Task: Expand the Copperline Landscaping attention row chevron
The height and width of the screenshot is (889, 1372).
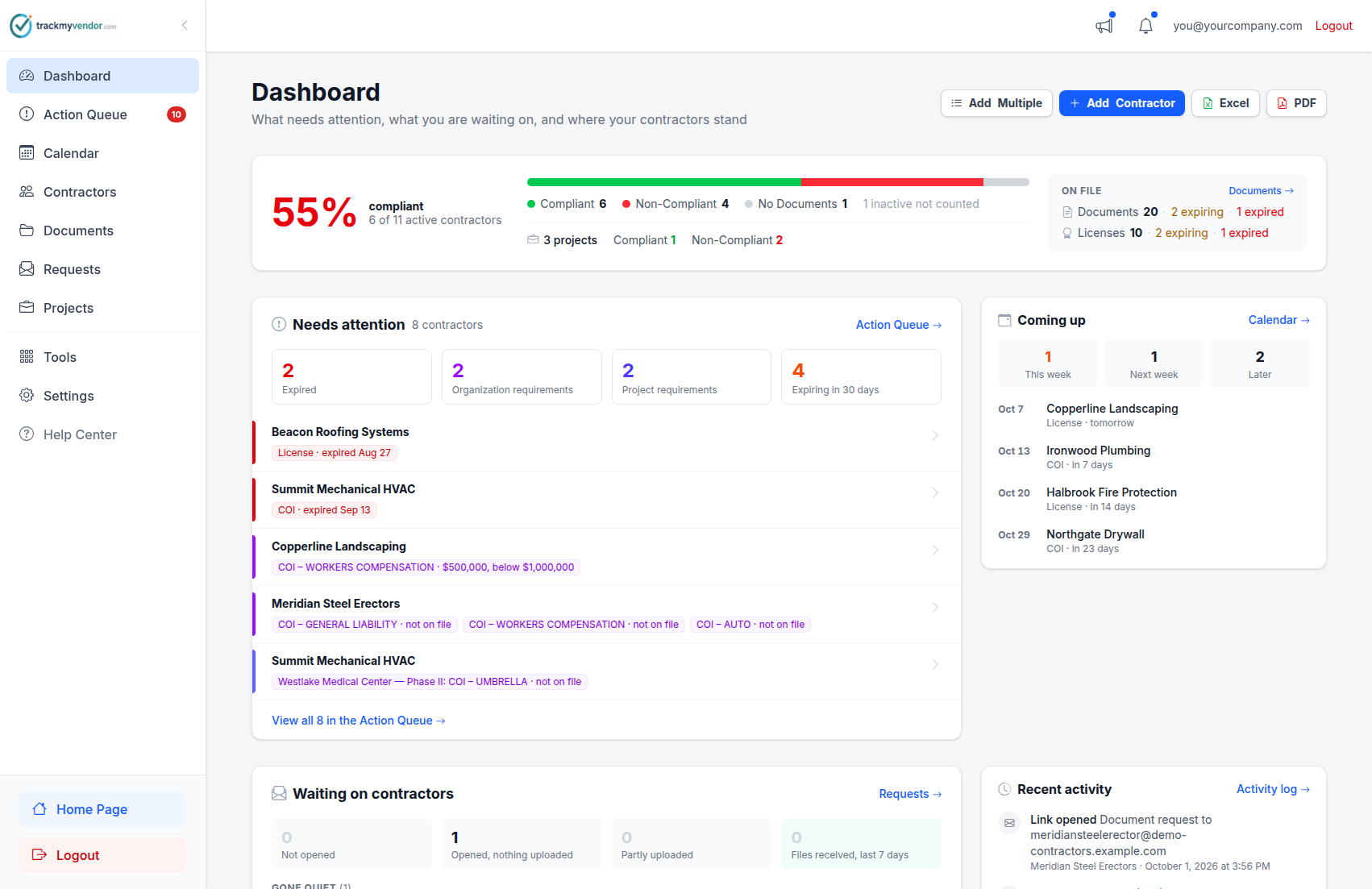Action: 935,550
